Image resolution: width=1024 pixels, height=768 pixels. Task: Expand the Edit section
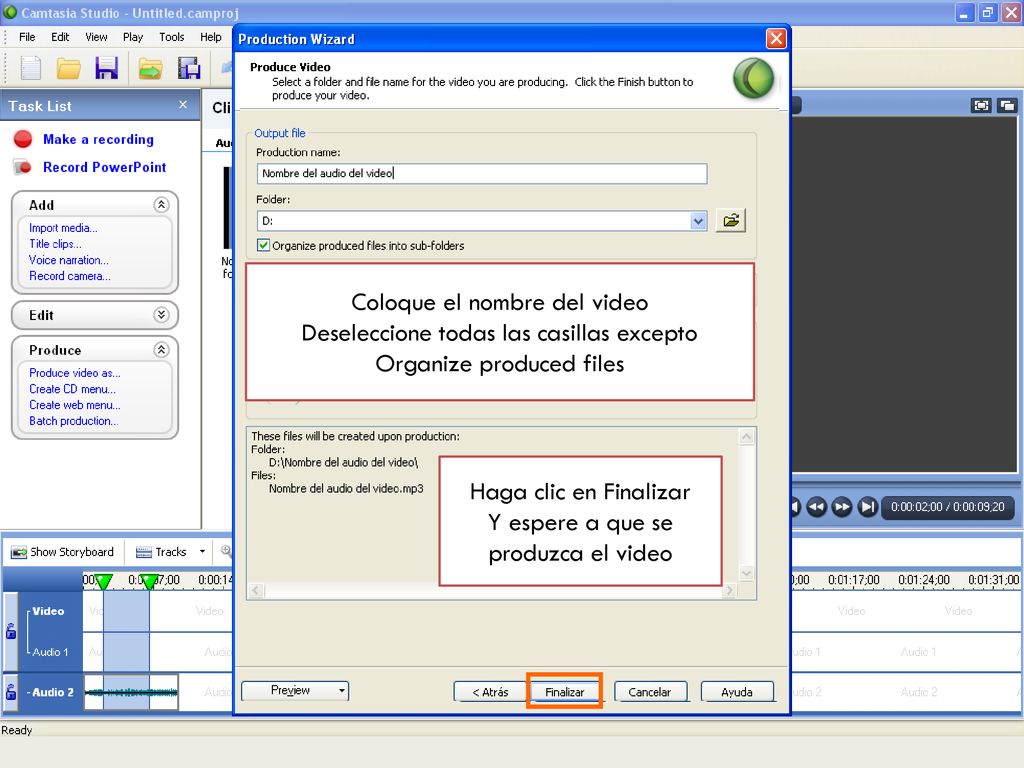(x=161, y=315)
